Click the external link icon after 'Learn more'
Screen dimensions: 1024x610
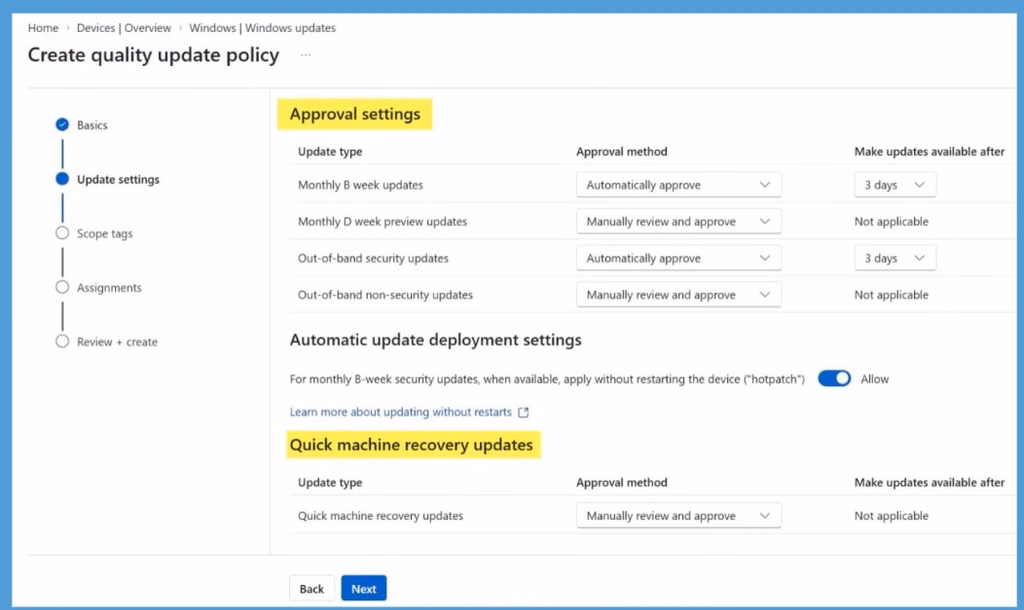click(523, 412)
